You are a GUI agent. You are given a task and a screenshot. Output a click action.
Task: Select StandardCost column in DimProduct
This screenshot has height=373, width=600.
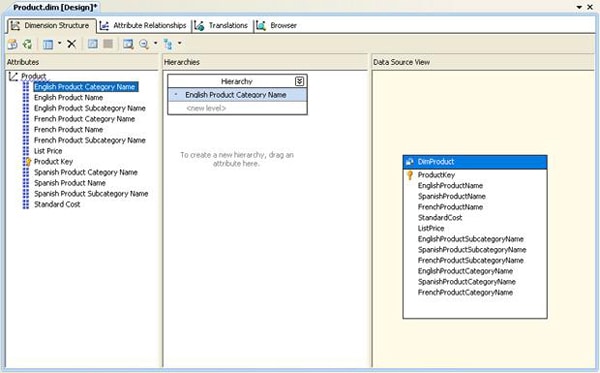(x=440, y=218)
